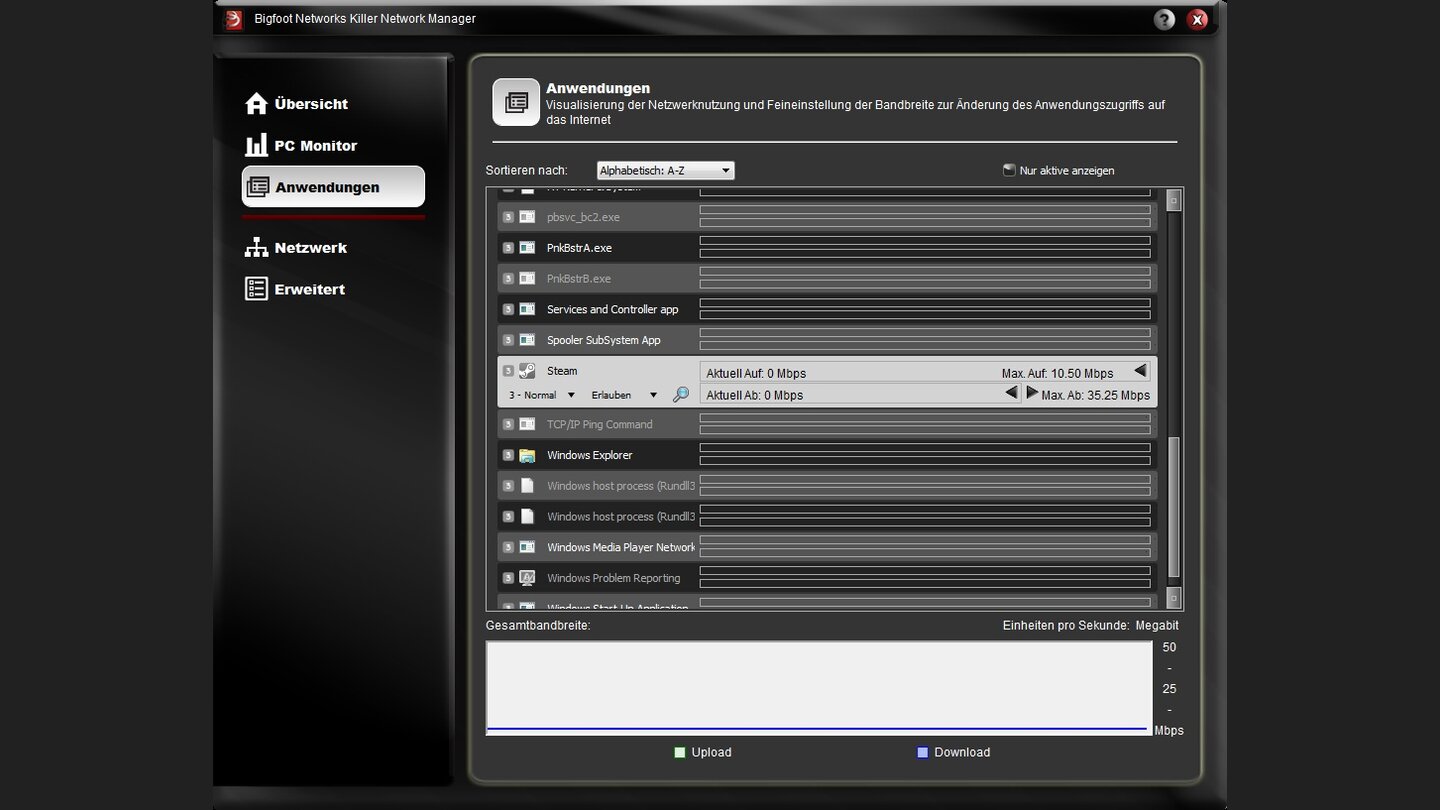Click the icon next to pbsvc_bc2.exe
This screenshot has height=810, width=1440.
tap(527, 217)
